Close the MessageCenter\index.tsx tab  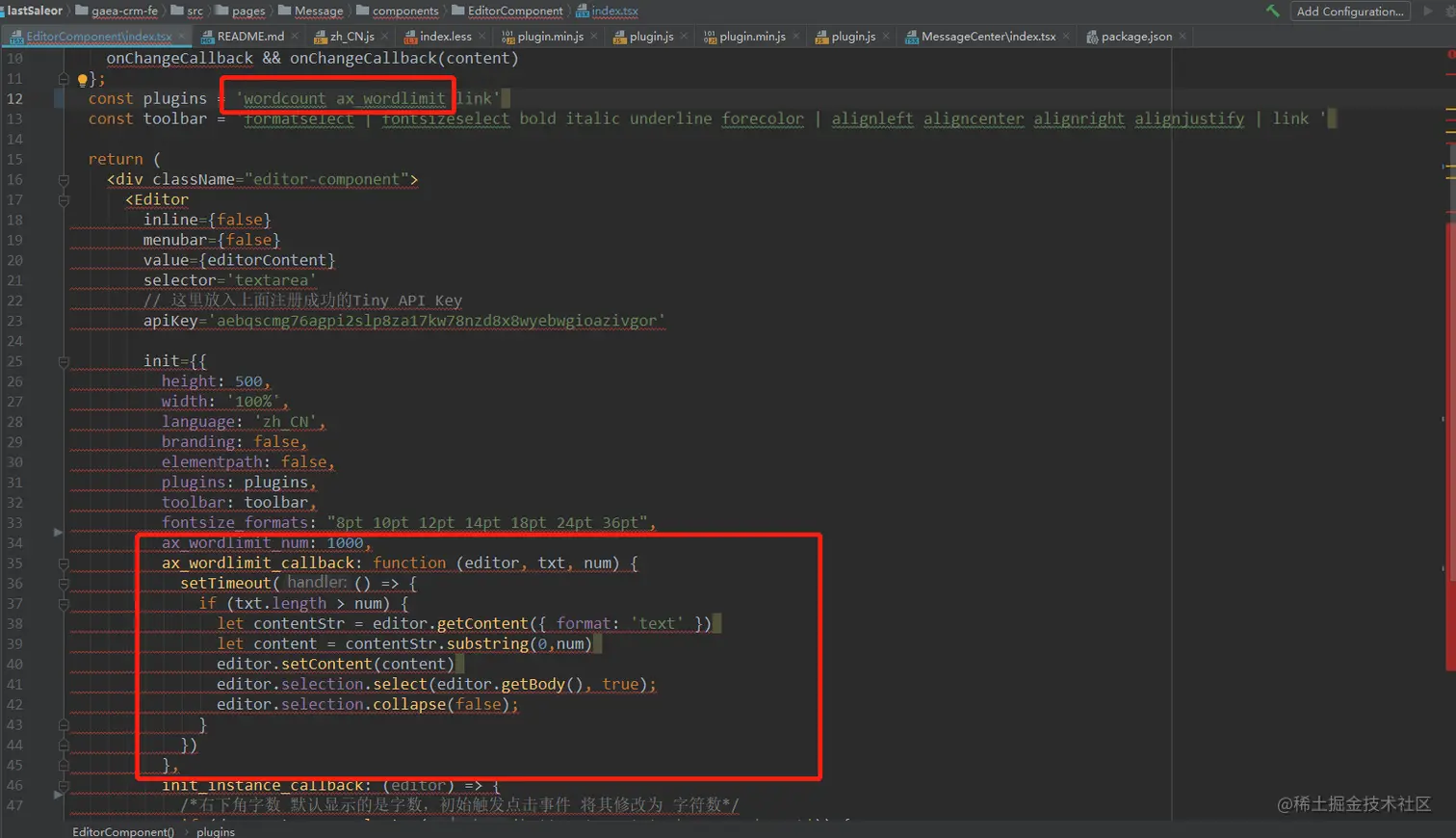tap(1066, 37)
